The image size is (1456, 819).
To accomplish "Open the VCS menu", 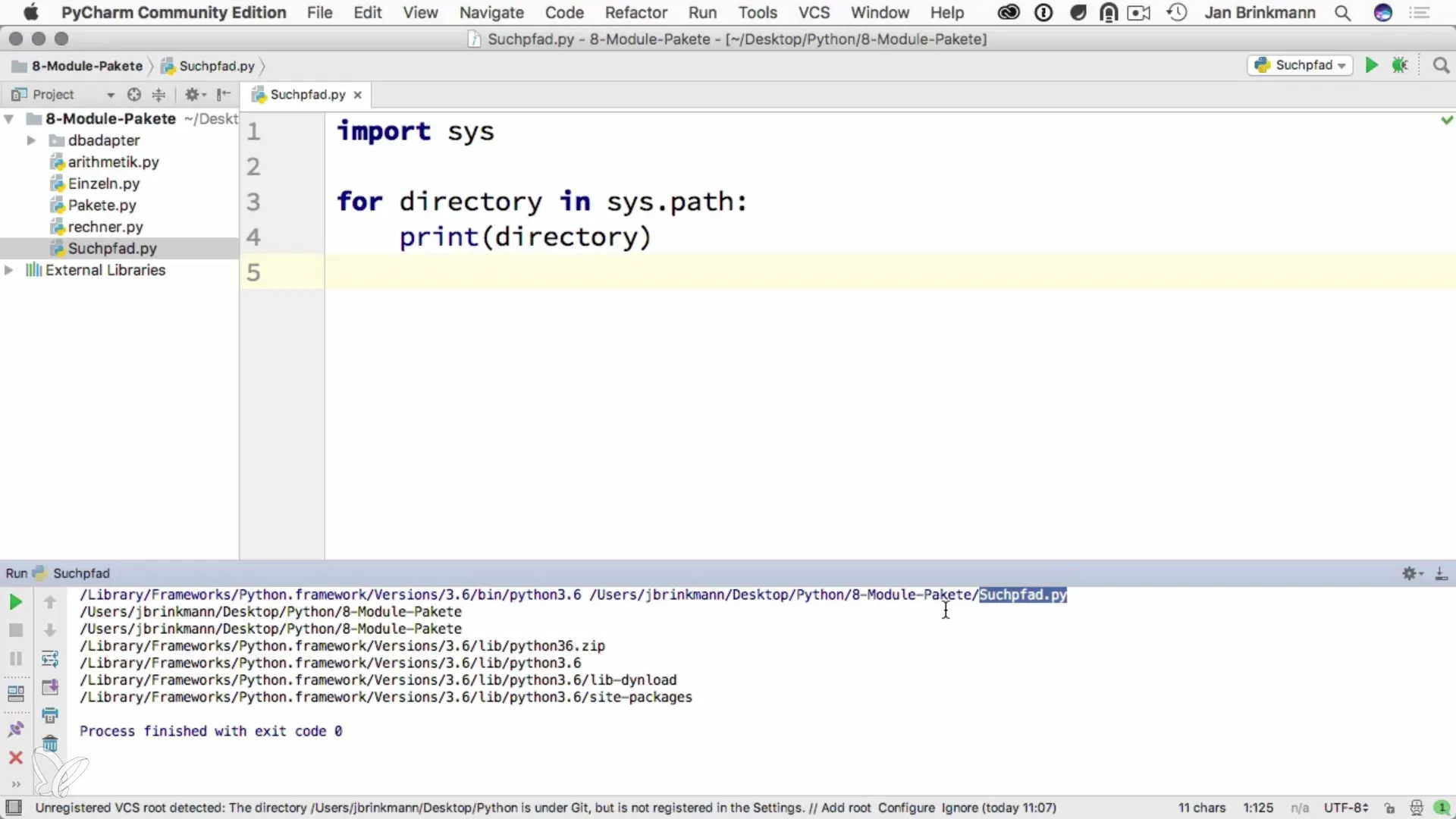I will point(814,13).
